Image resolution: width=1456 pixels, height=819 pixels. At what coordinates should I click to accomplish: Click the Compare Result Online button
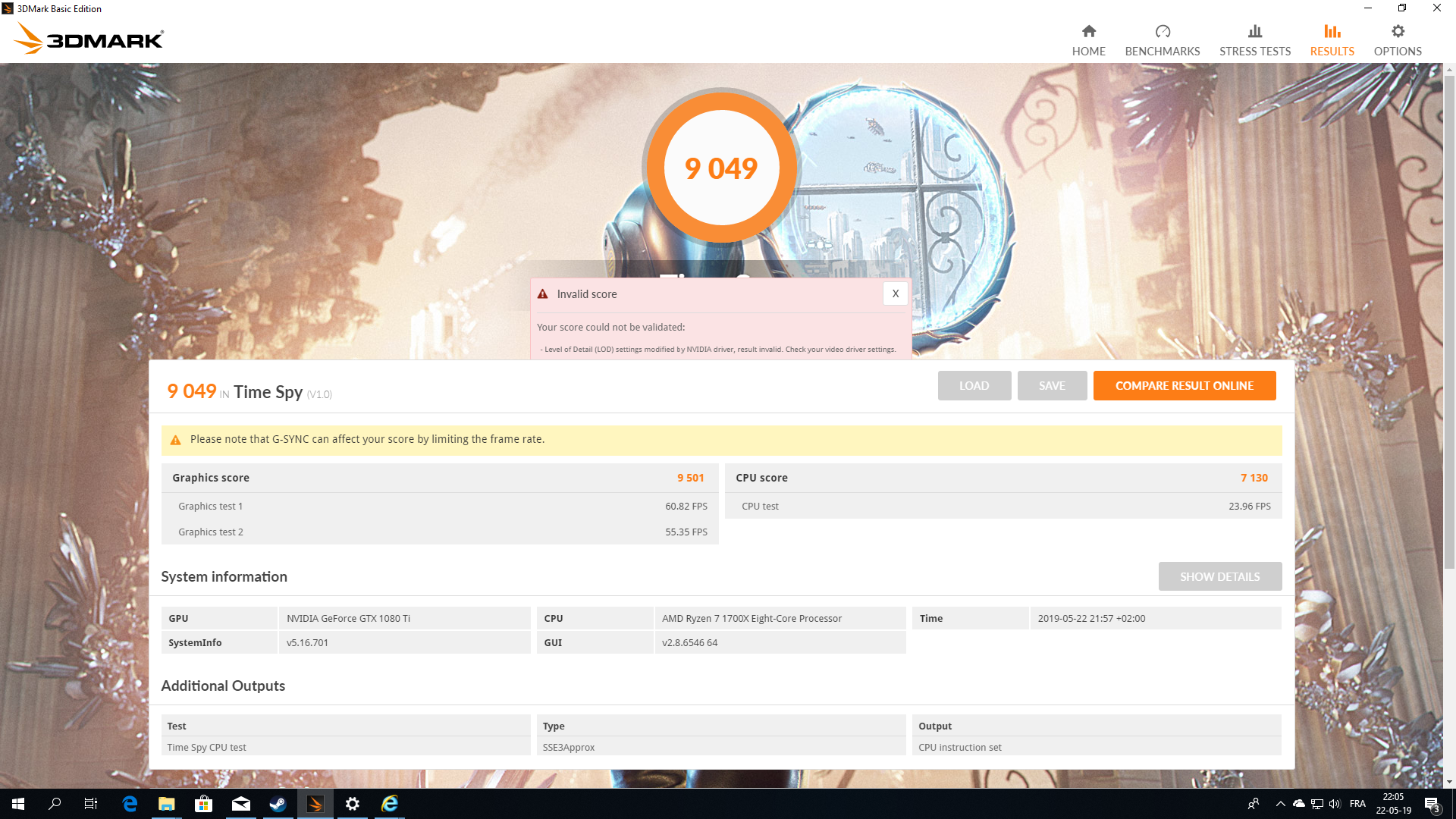1184,386
